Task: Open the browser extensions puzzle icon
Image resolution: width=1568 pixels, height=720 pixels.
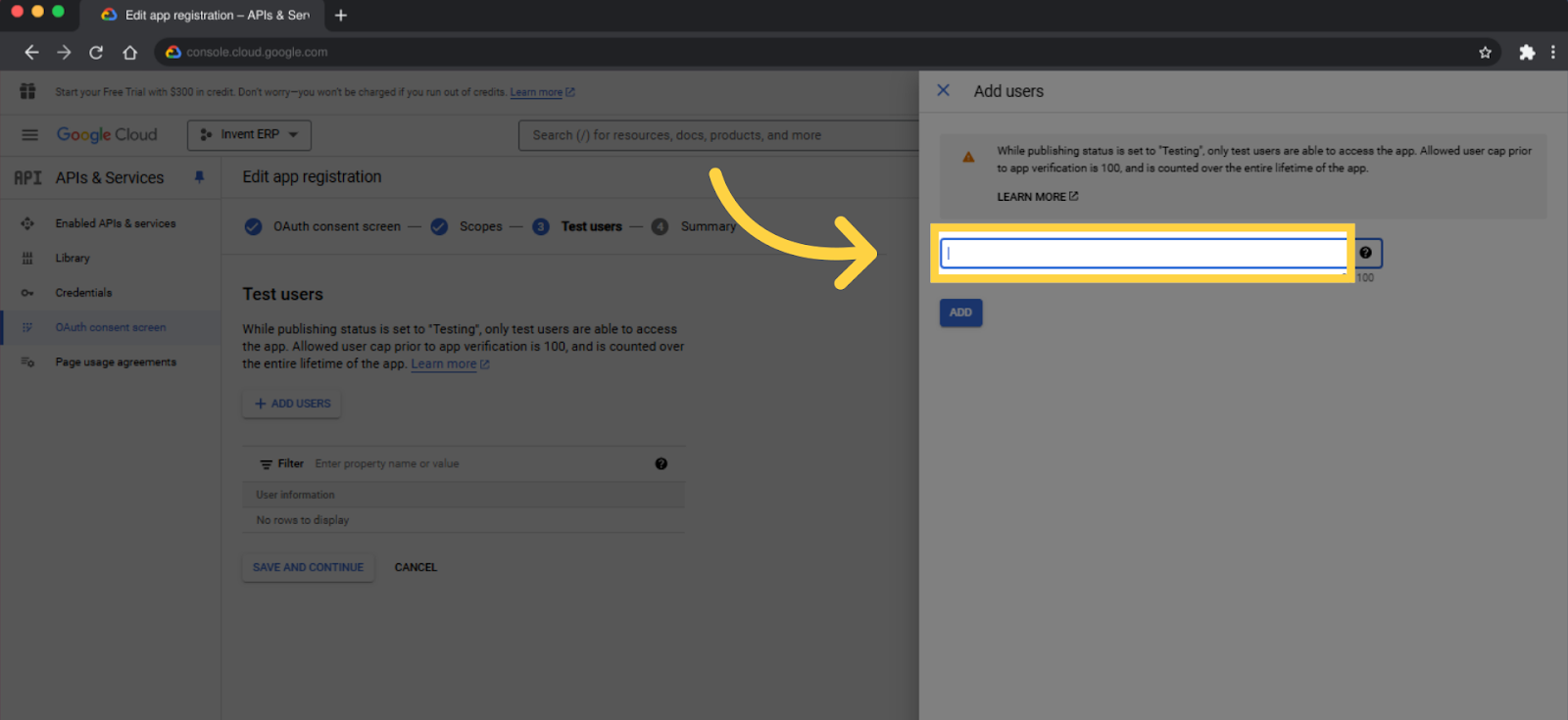Action: [1527, 53]
